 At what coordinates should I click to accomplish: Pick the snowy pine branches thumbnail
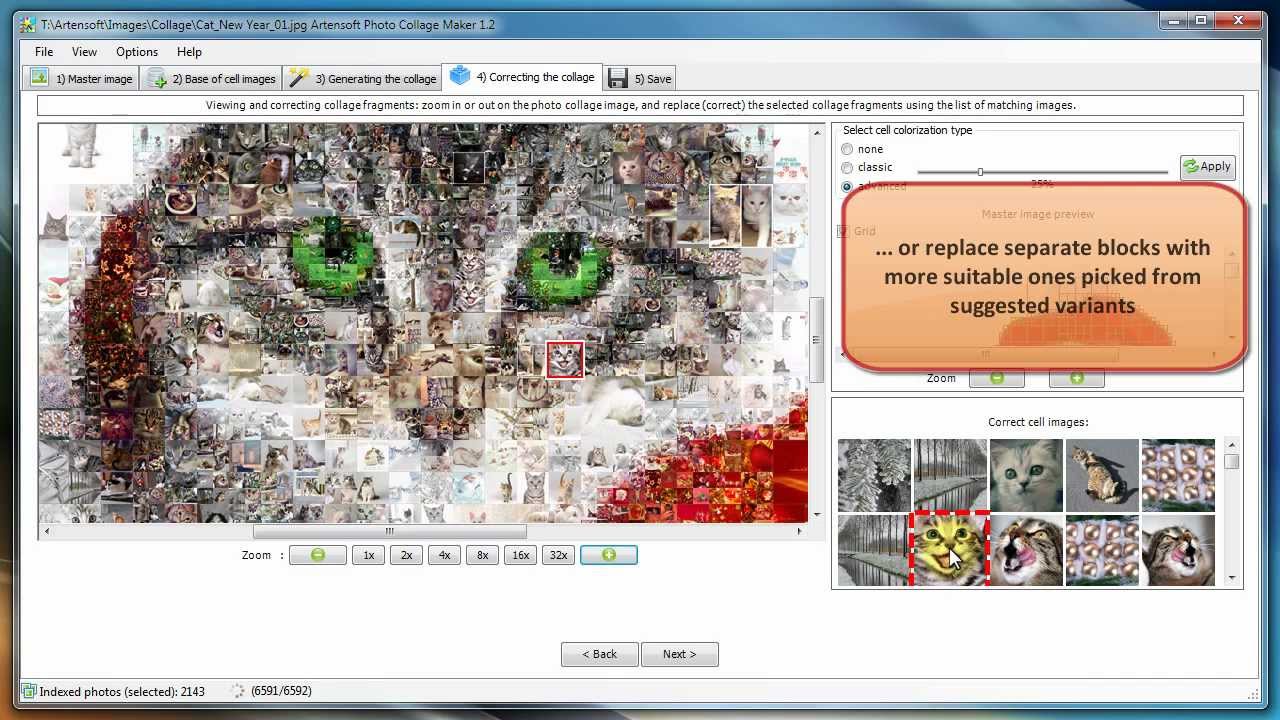(x=874, y=475)
